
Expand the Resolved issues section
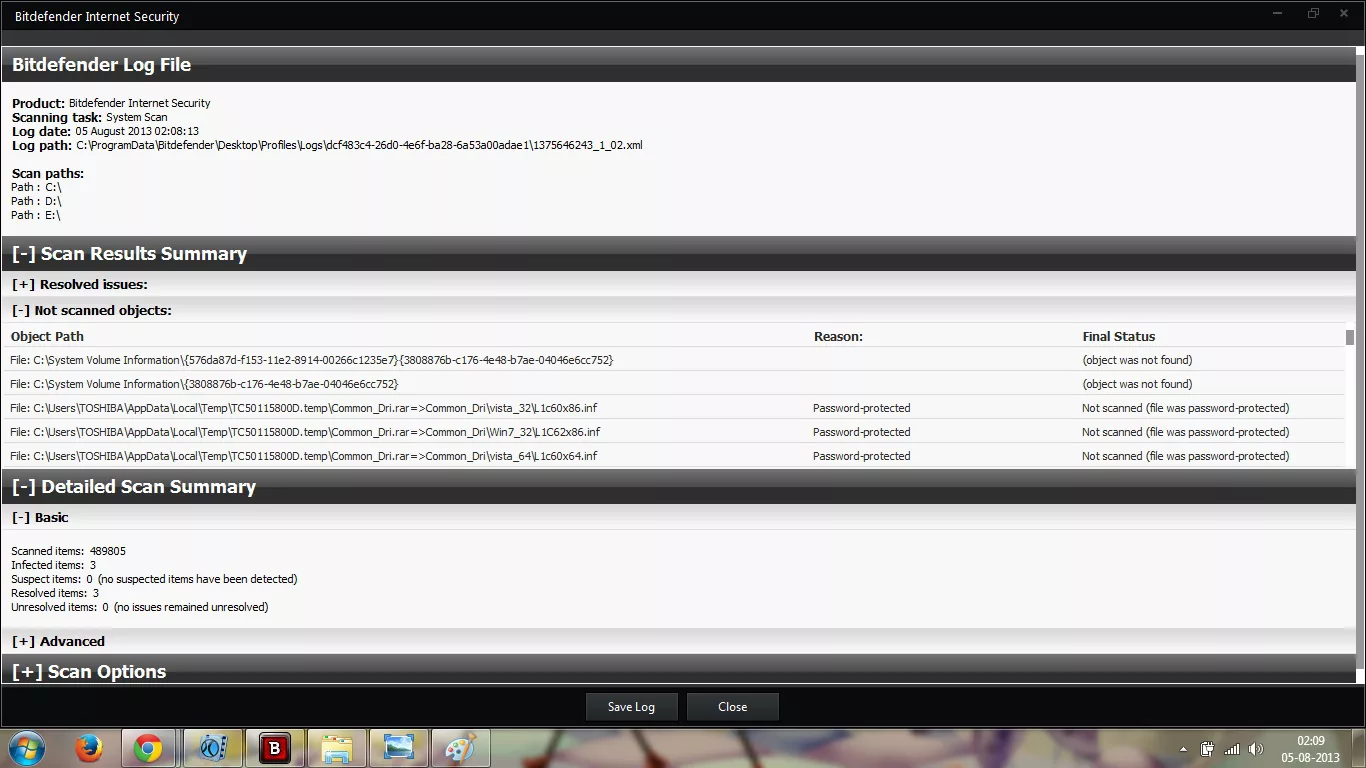pos(23,284)
